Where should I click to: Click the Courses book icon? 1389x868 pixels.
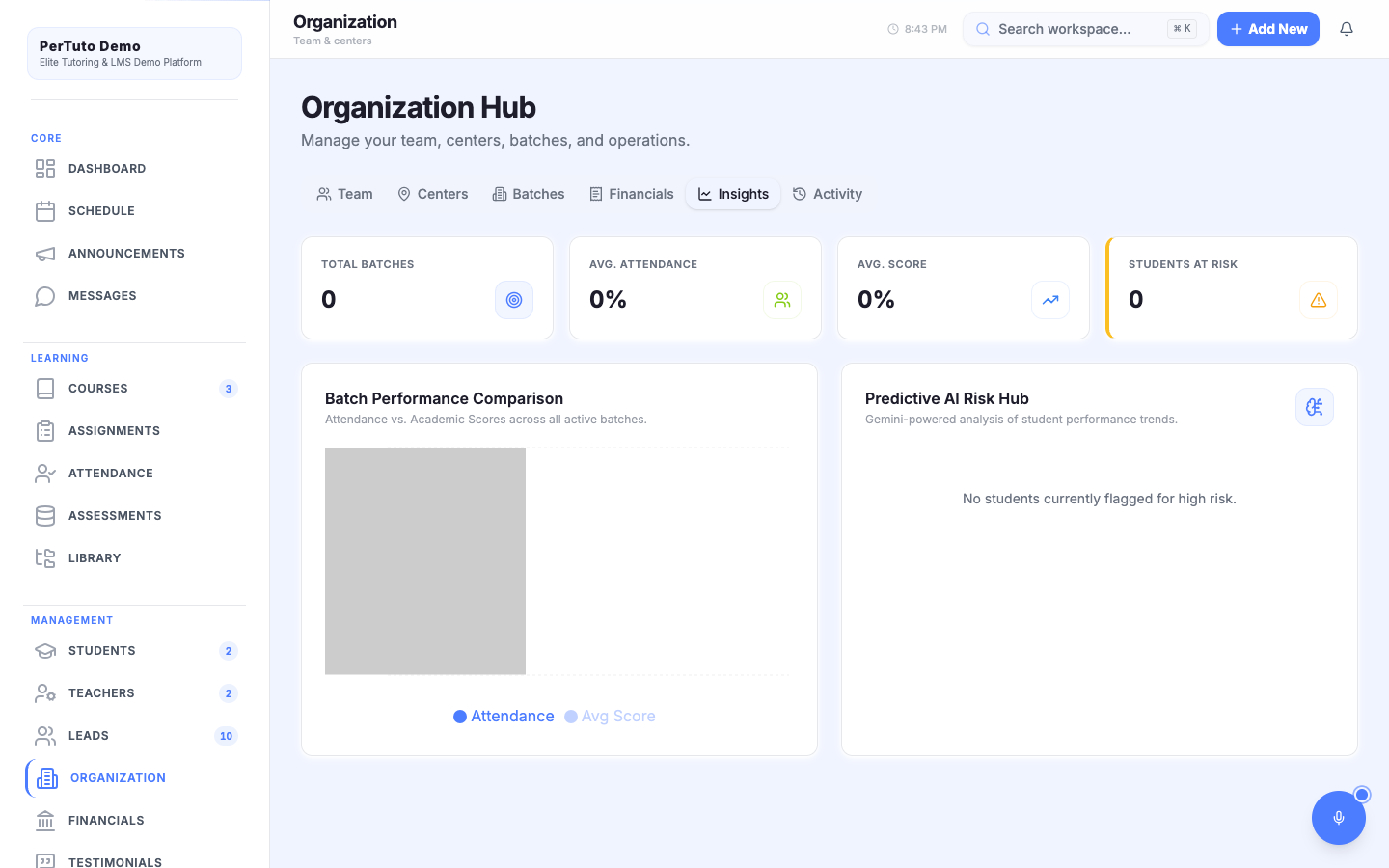click(x=45, y=389)
